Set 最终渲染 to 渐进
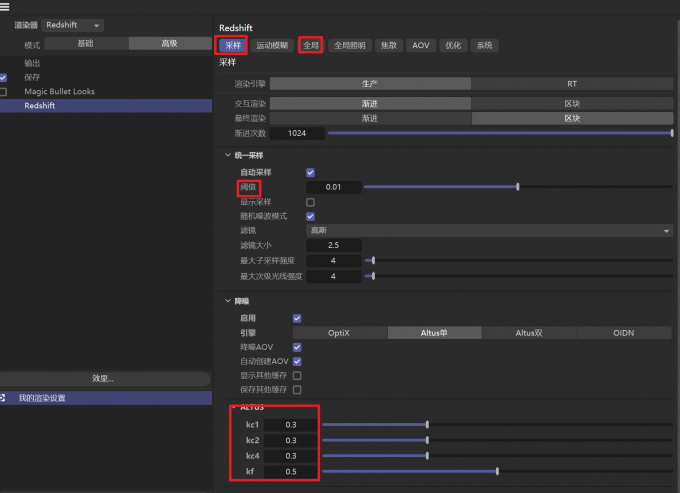Viewport: 680px width, 493px height. point(370,118)
